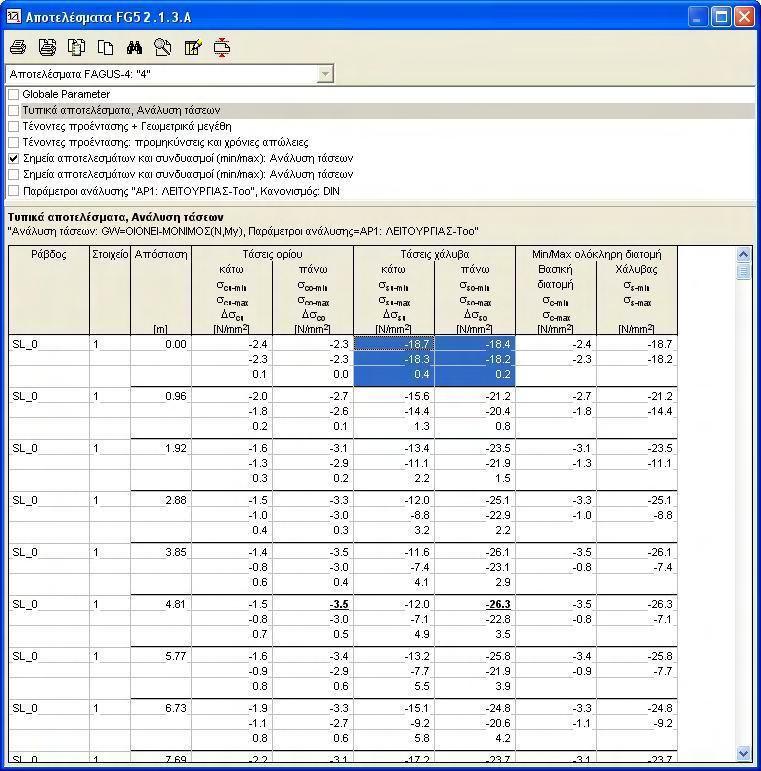
Task: Click the cell showing -23.1
Action: coord(475,567)
